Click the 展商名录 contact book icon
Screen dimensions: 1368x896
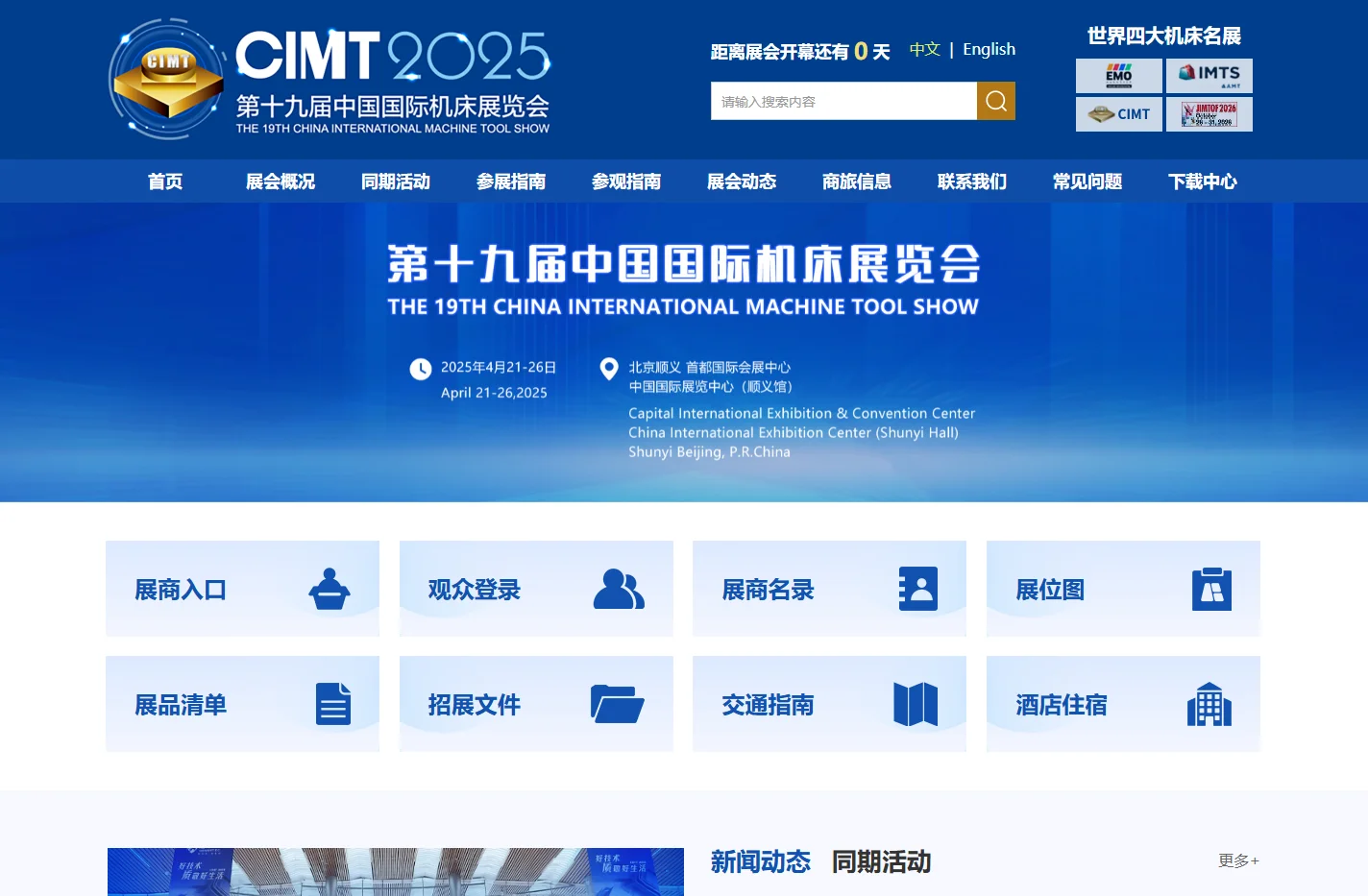pyautogui.click(x=917, y=589)
